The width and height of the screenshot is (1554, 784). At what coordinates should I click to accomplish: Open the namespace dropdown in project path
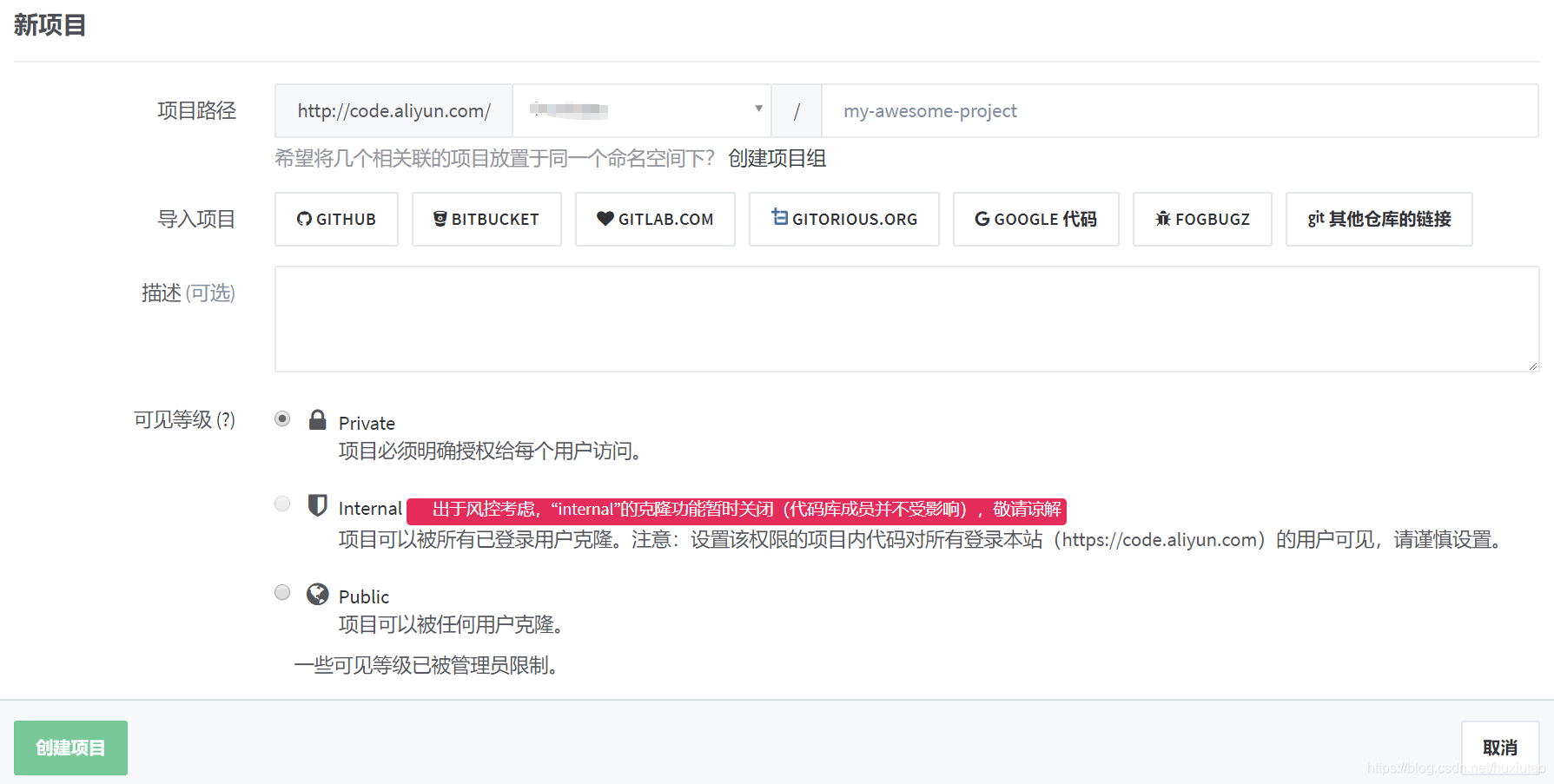point(642,110)
